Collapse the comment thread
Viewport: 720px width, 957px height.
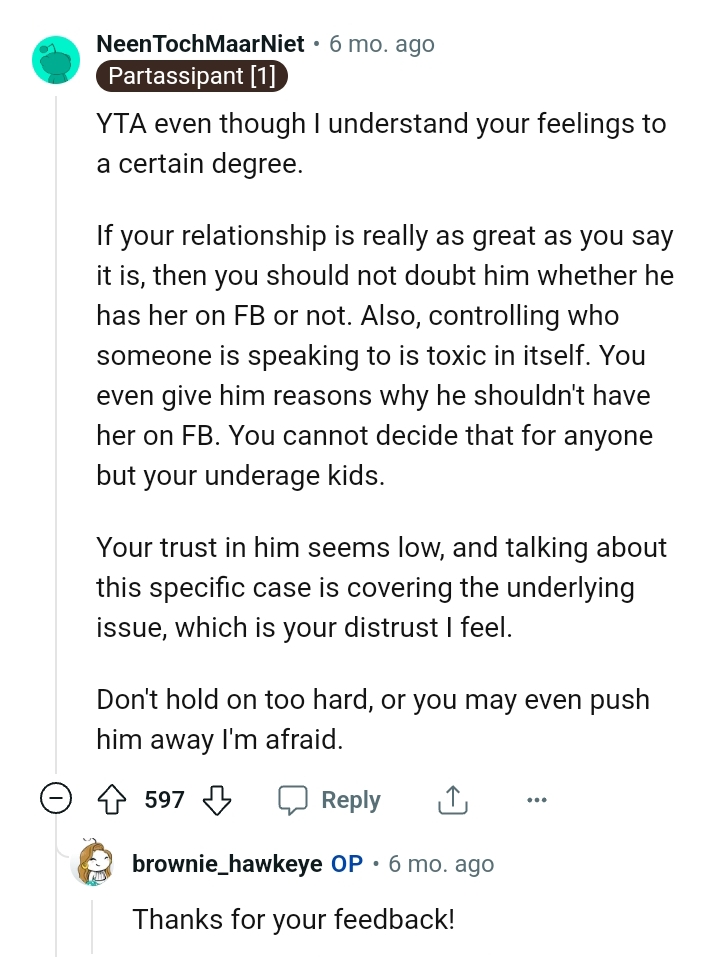(x=55, y=800)
